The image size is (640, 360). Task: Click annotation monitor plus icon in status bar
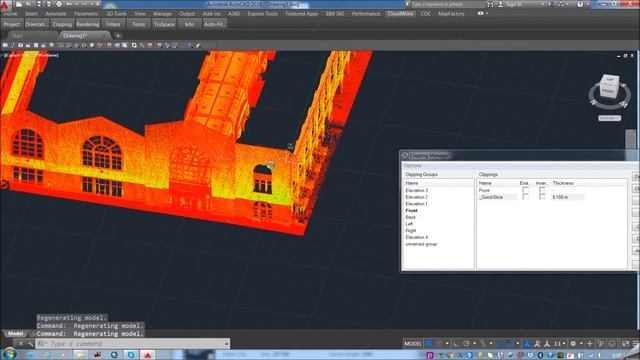590,344
